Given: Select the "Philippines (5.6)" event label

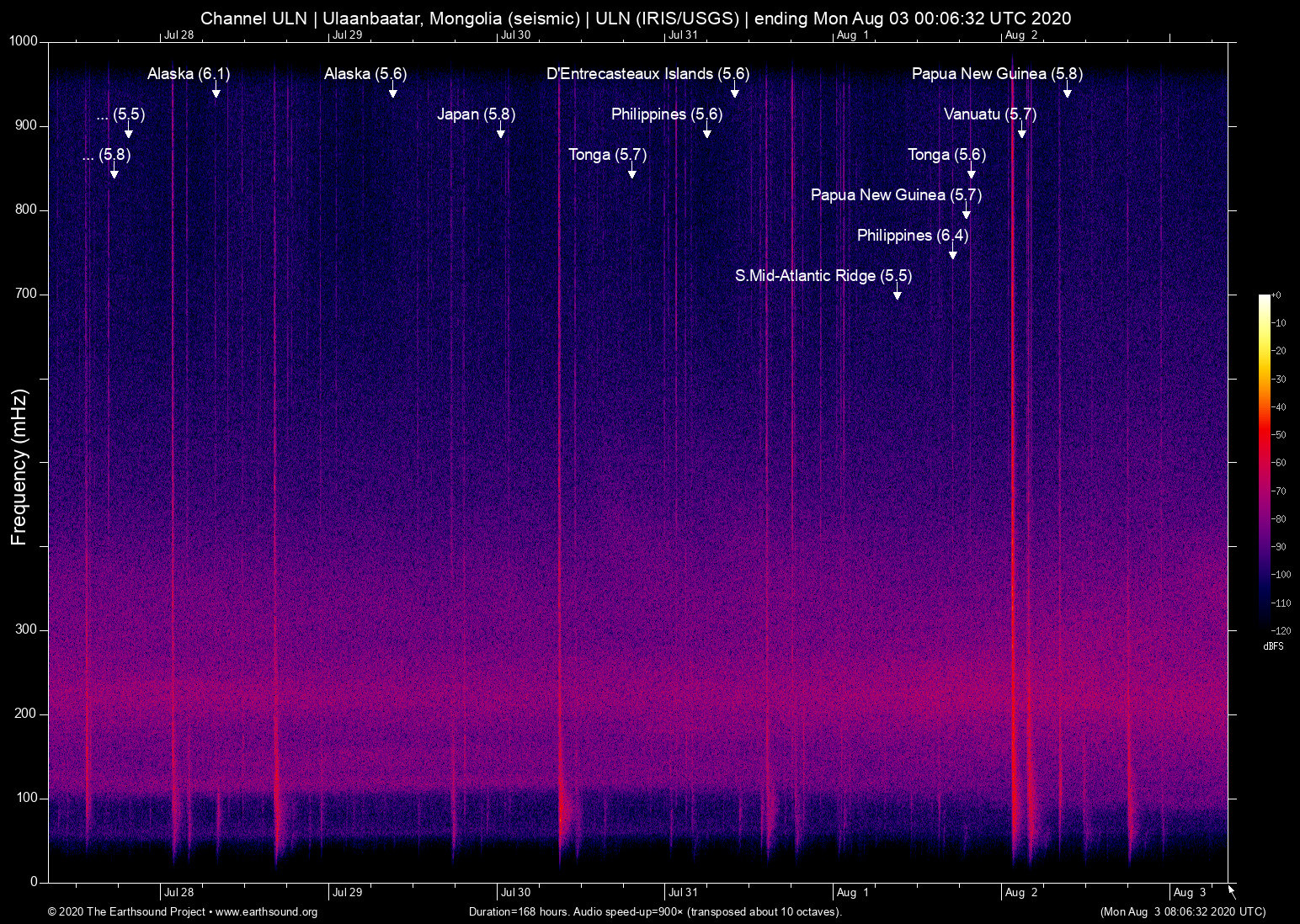Looking at the screenshot, I should [x=667, y=114].
